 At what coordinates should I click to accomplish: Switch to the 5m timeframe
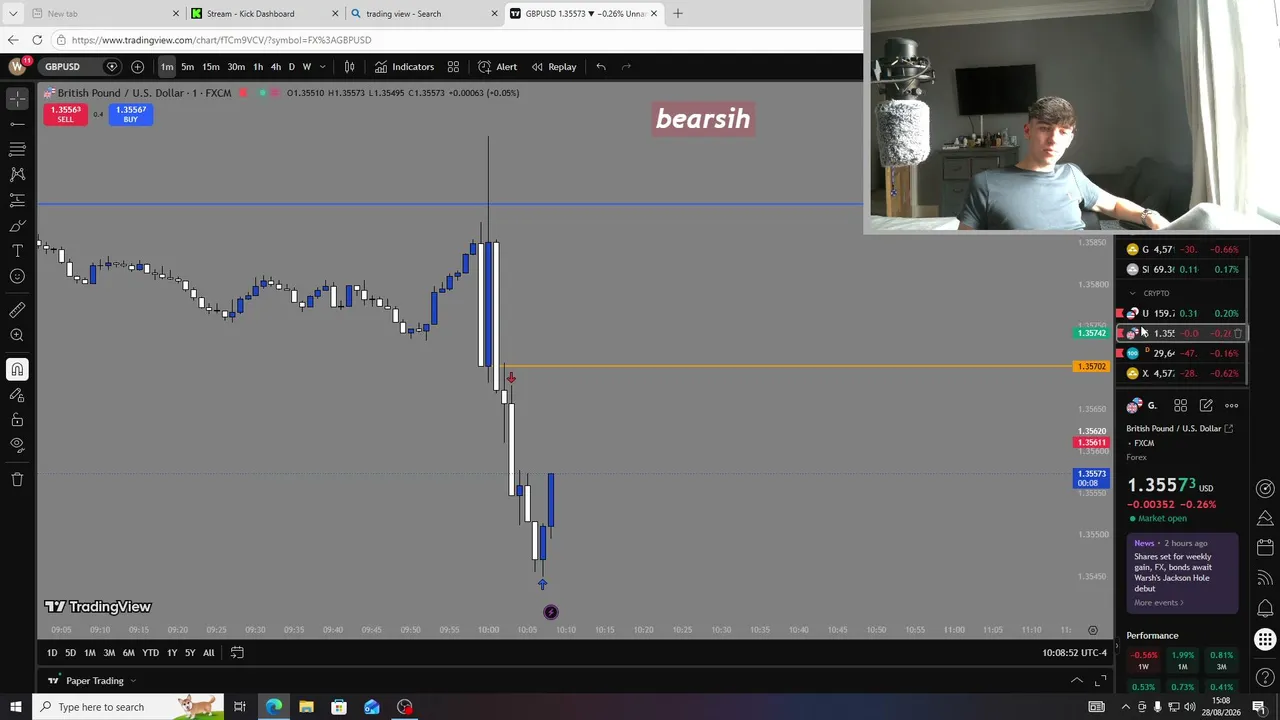[187, 67]
